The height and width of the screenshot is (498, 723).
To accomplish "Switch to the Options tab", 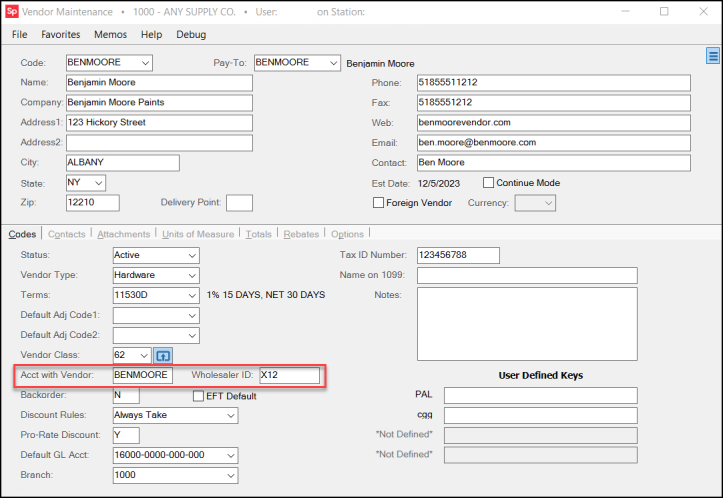I will (347, 234).
